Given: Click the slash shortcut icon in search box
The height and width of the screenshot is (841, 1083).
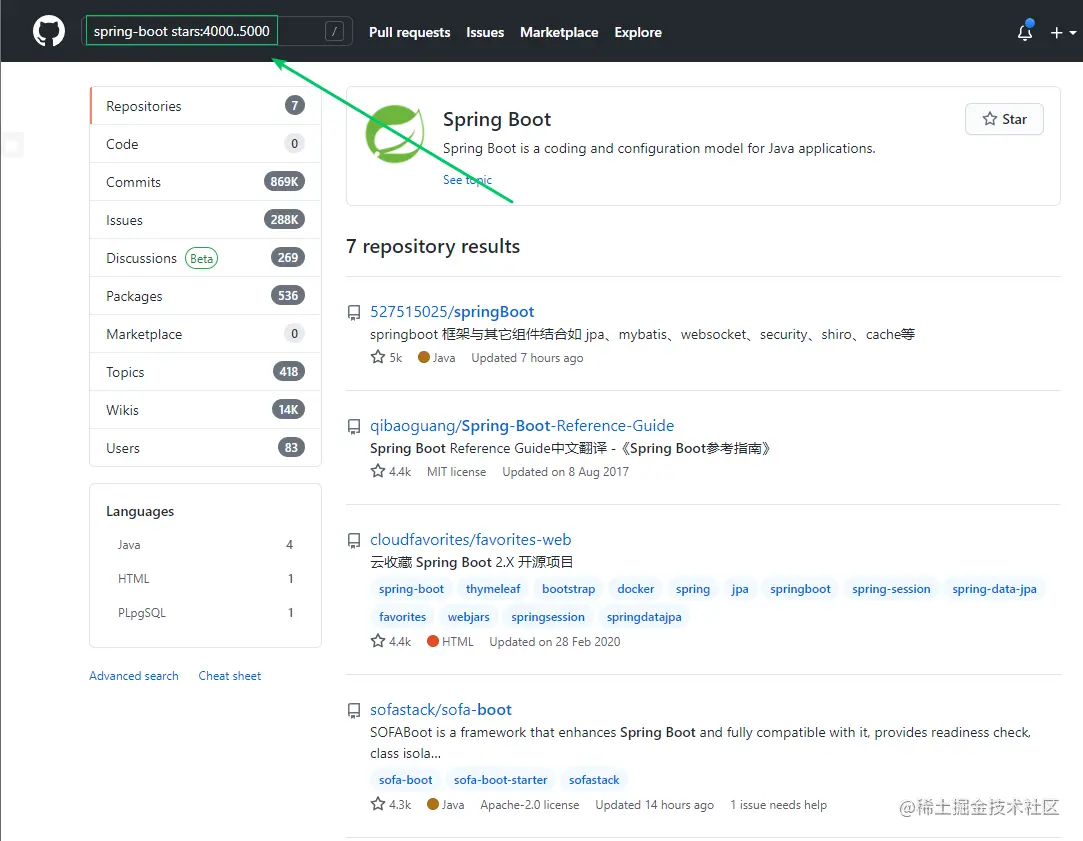Looking at the screenshot, I should pyautogui.click(x=334, y=31).
